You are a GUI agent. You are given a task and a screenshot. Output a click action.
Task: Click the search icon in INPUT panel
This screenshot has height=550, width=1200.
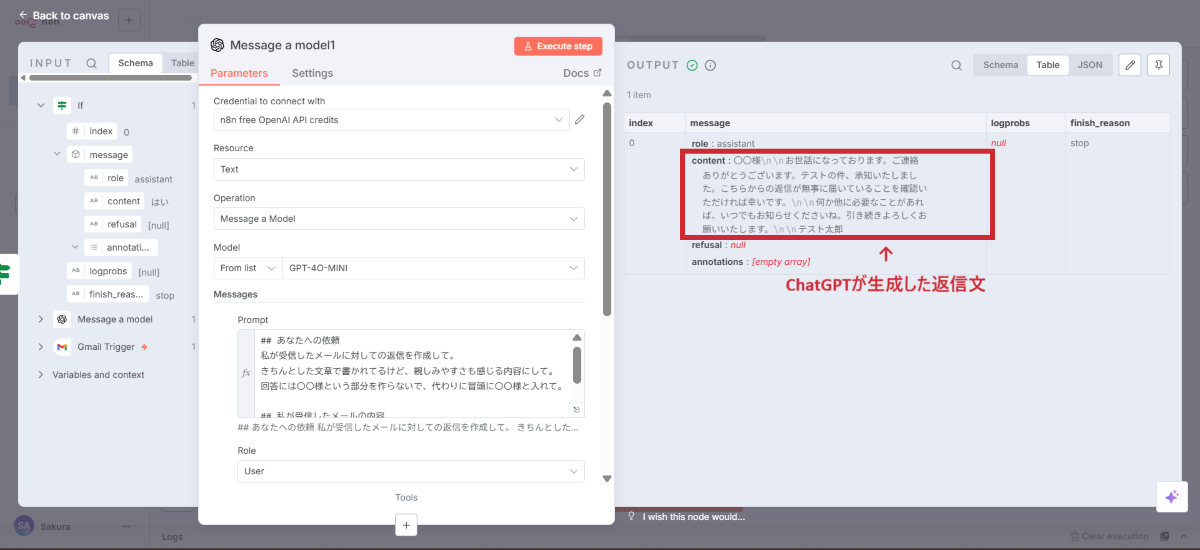[x=92, y=63]
